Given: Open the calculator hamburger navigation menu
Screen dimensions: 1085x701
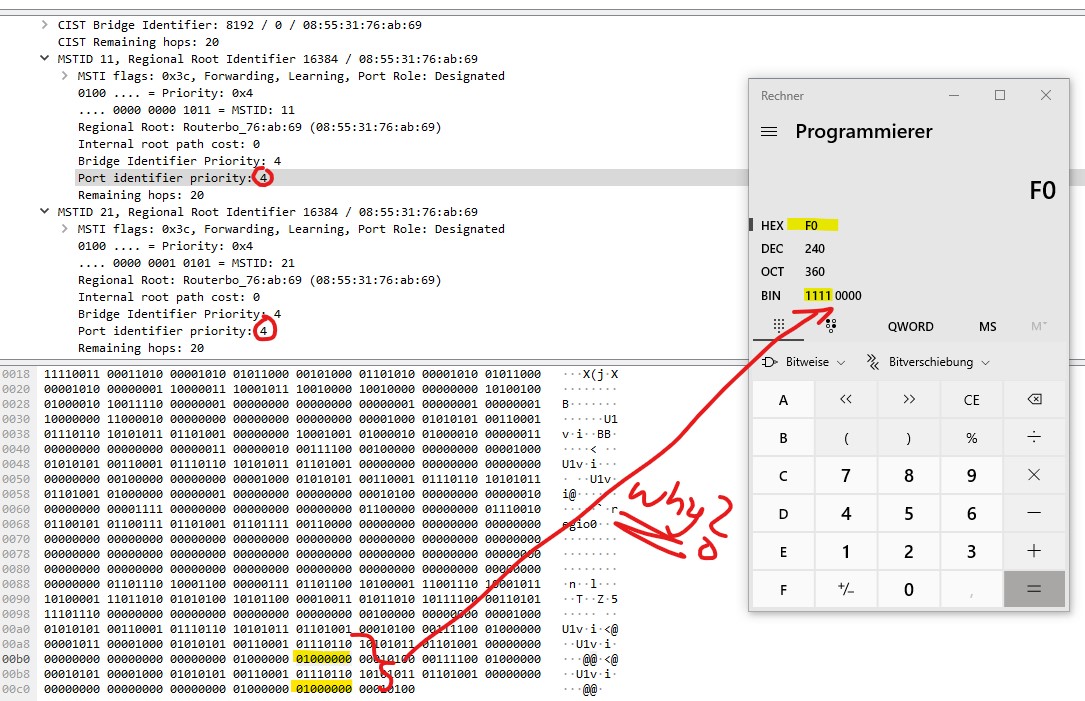Looking at the screenshot, I should [769, 131].
